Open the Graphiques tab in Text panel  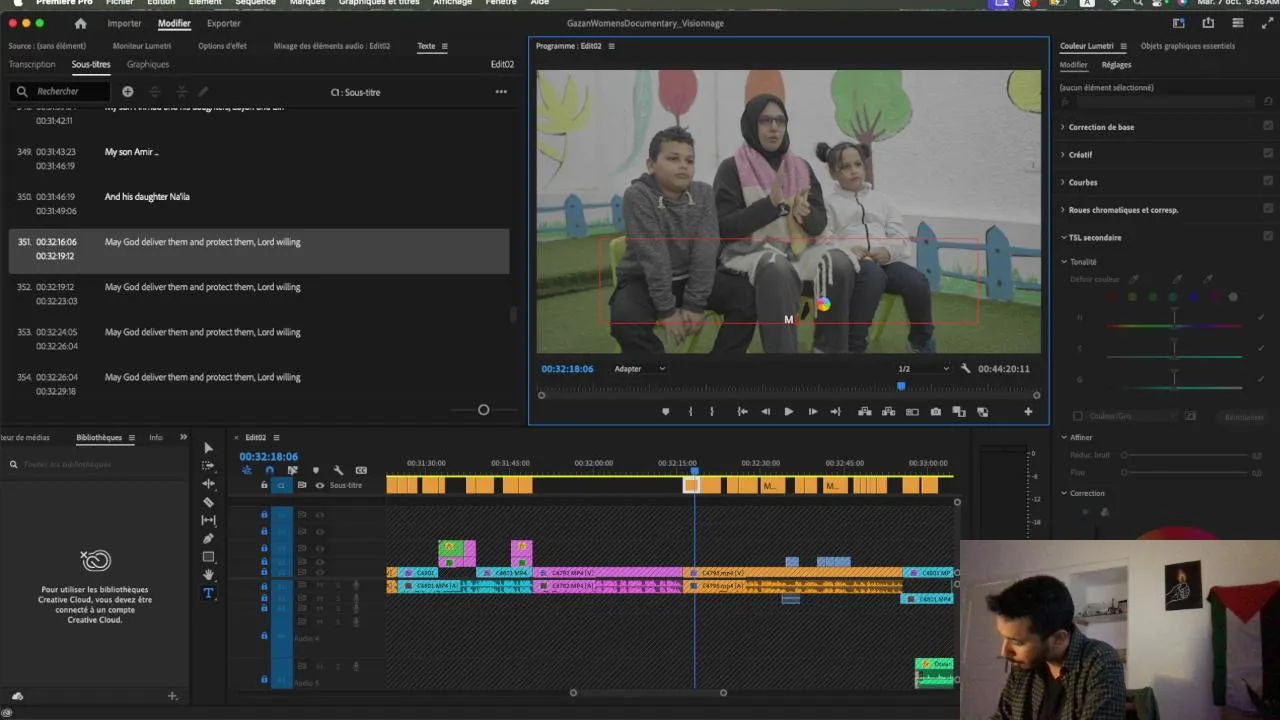point(148,64)
